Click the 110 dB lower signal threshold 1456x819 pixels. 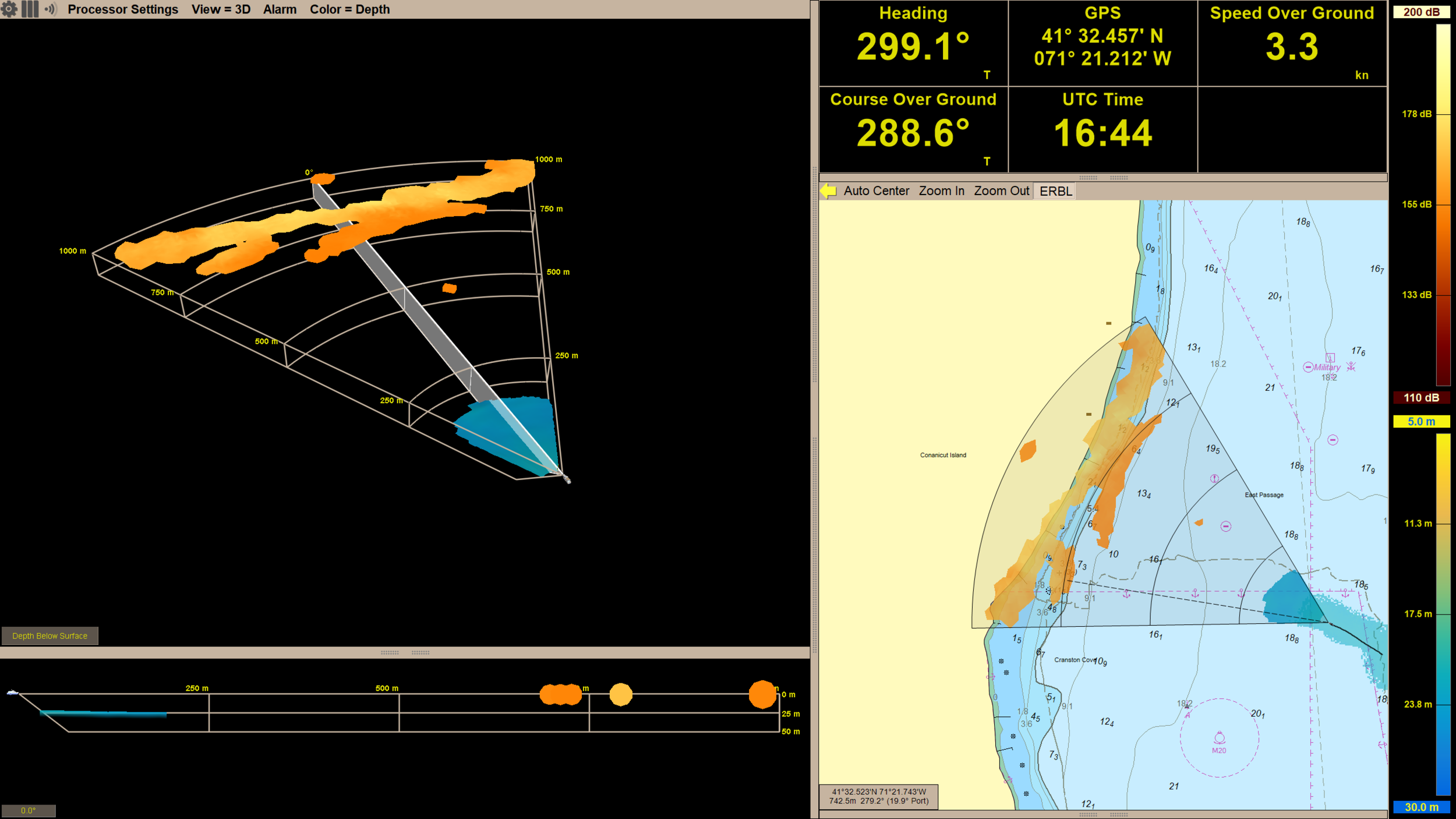tap(1423, 397)
